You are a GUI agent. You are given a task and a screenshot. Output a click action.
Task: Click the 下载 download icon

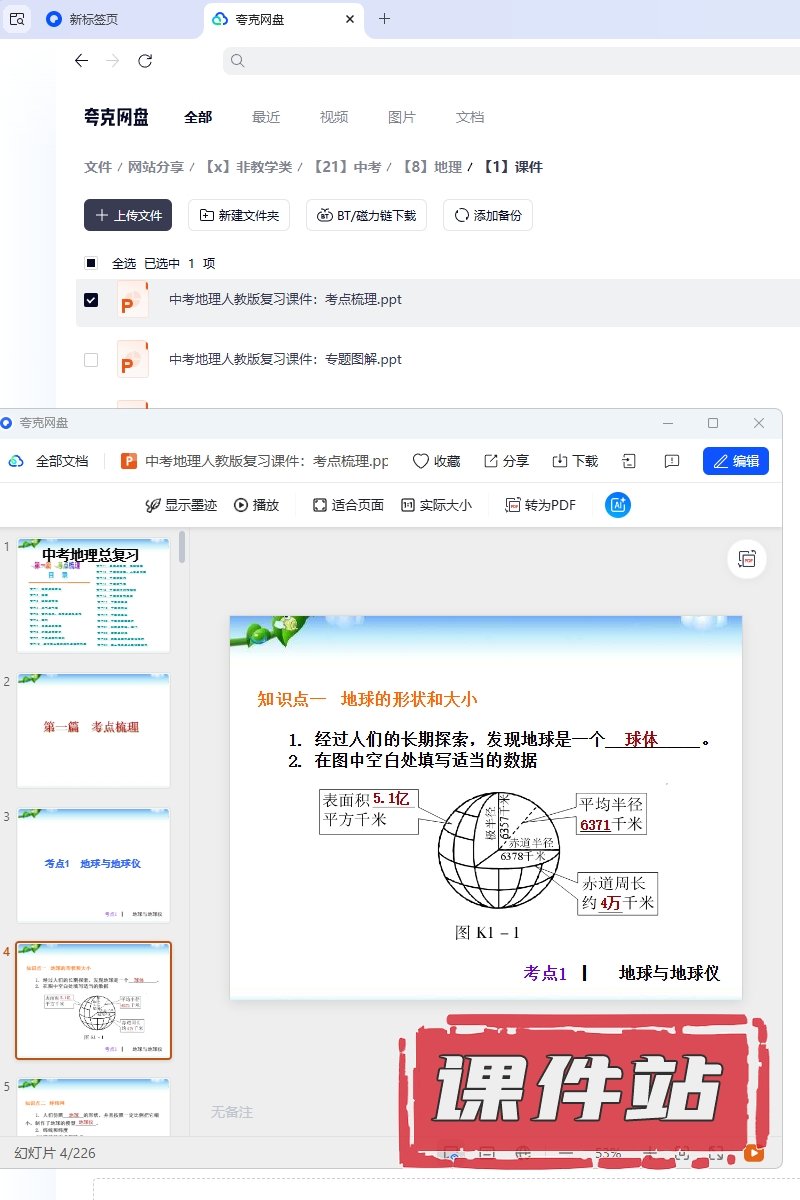tap(560, 461)
